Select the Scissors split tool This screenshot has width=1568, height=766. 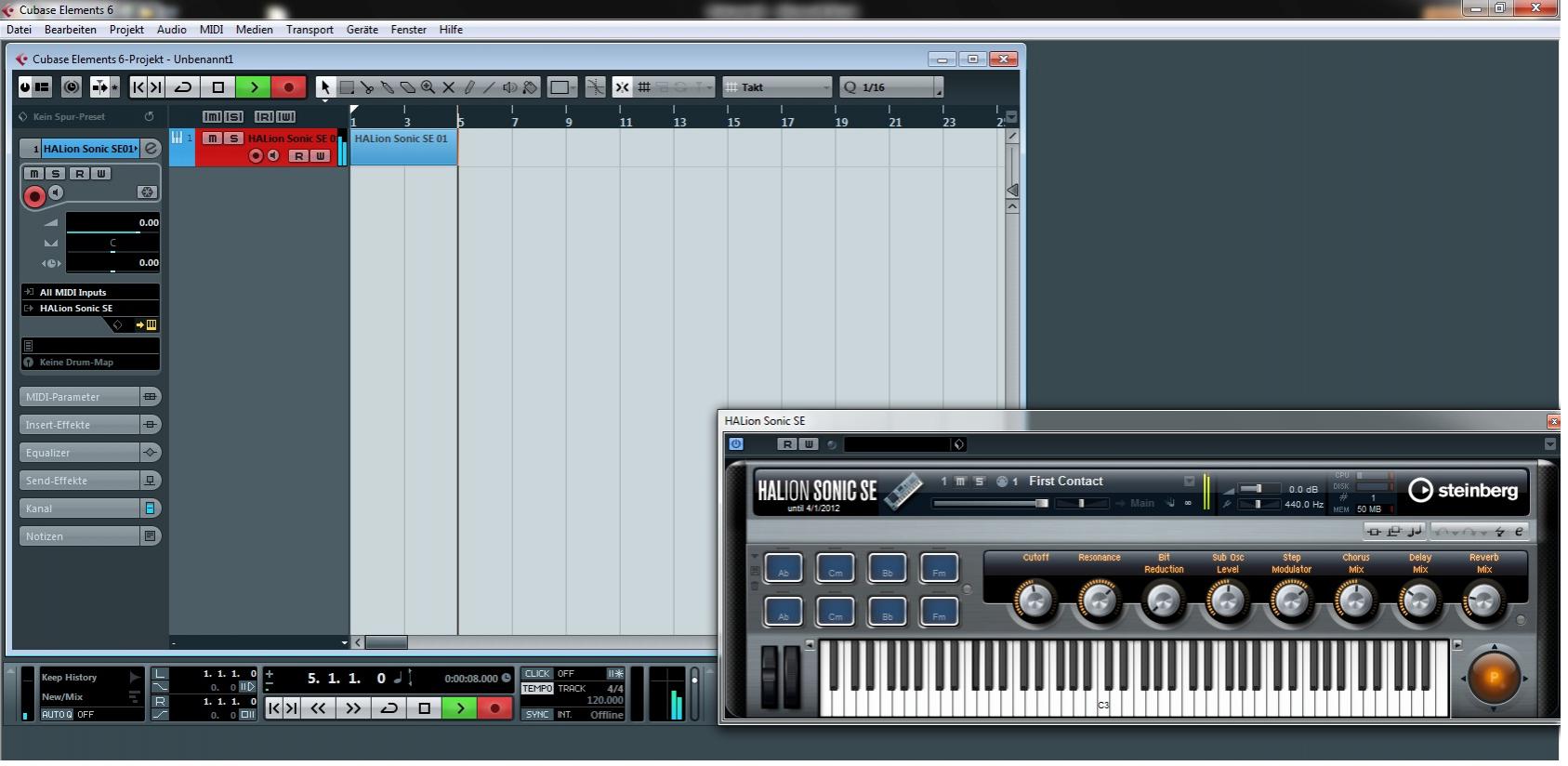[367, 87]
